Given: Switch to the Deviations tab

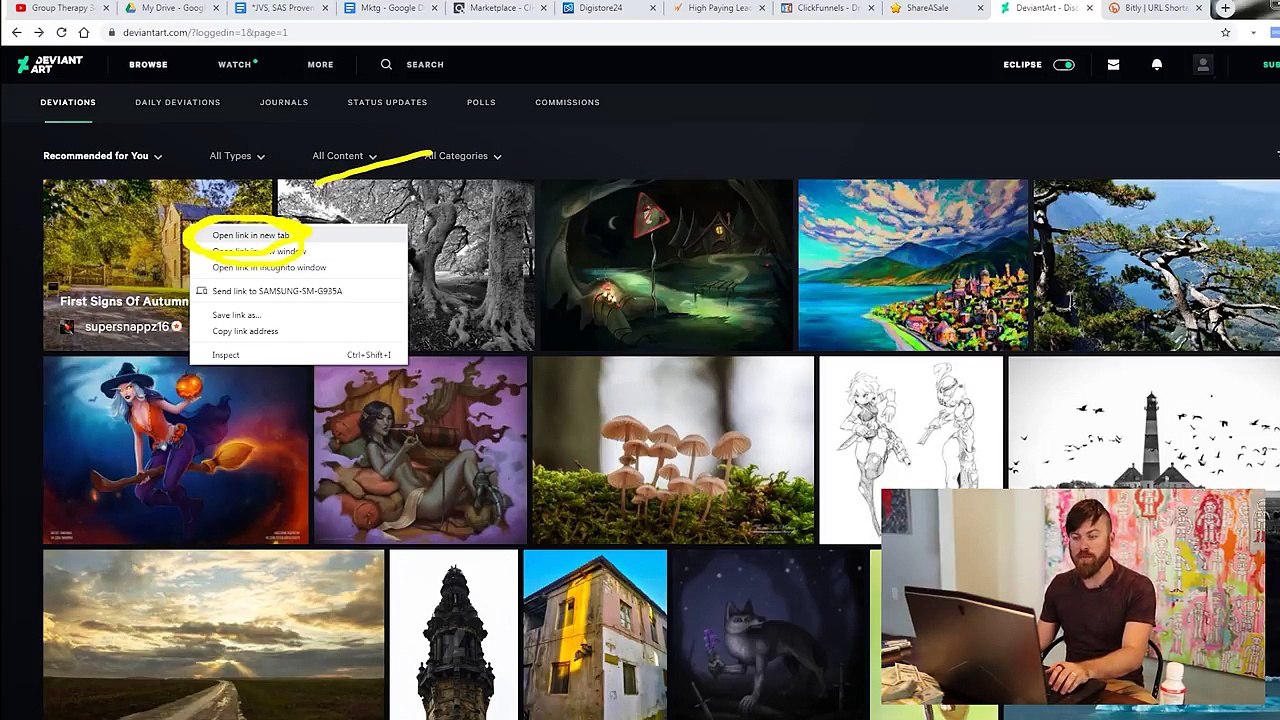Looking at the screenshot, I should coord(68,102).
